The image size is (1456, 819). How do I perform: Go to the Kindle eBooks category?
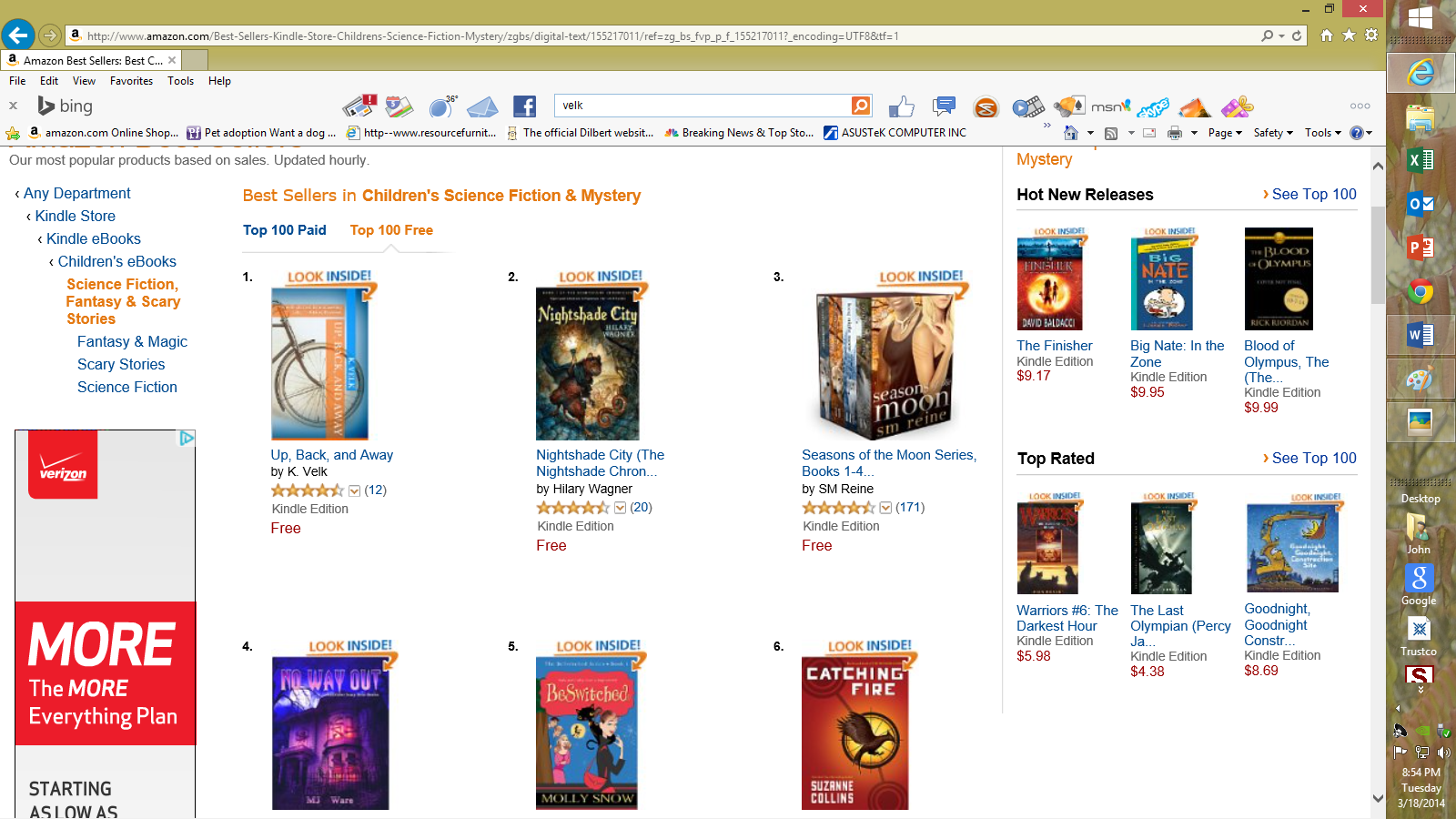94,238
